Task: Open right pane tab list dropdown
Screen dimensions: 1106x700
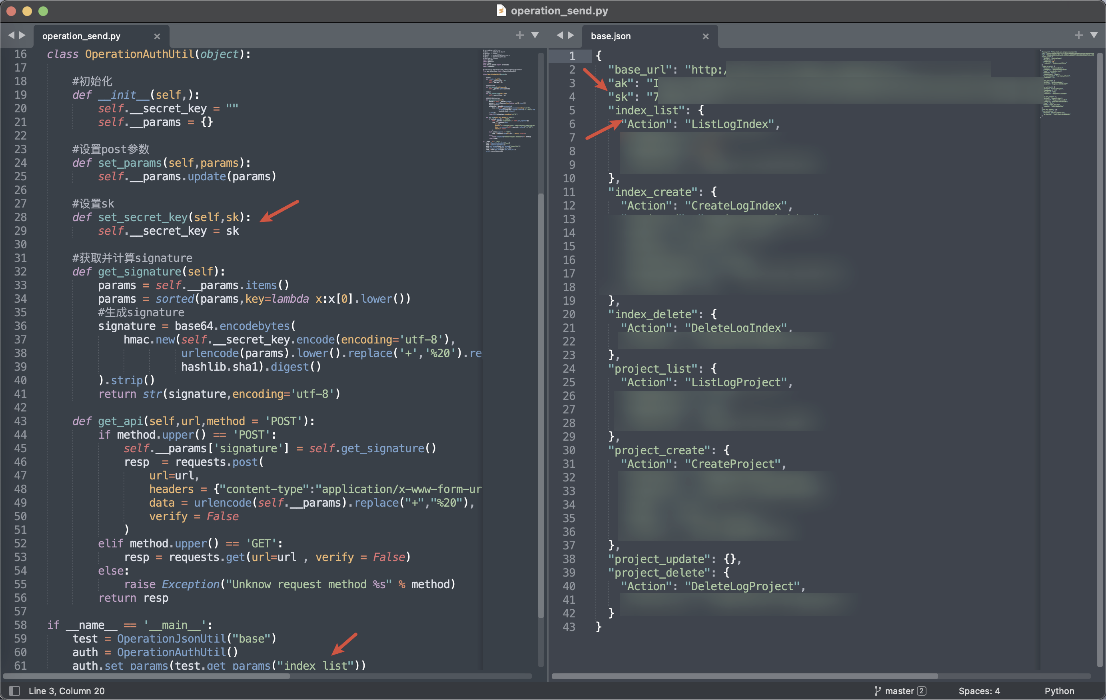Action: 1094,35
